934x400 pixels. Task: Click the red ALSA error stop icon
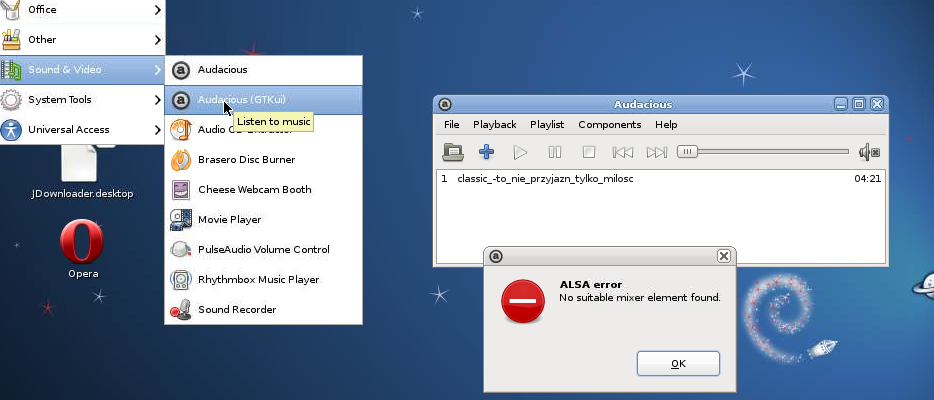[522, 301]
